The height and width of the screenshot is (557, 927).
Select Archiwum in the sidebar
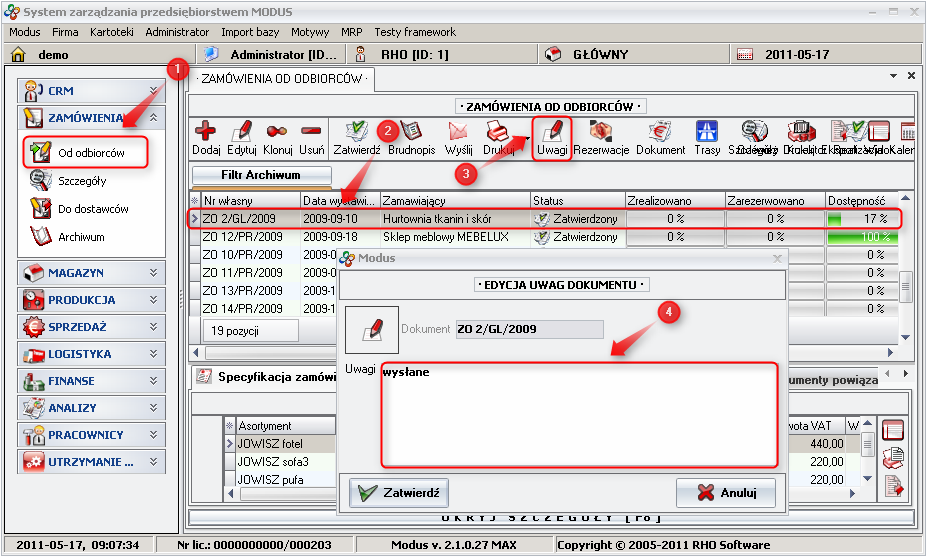[x=81, y=238]
